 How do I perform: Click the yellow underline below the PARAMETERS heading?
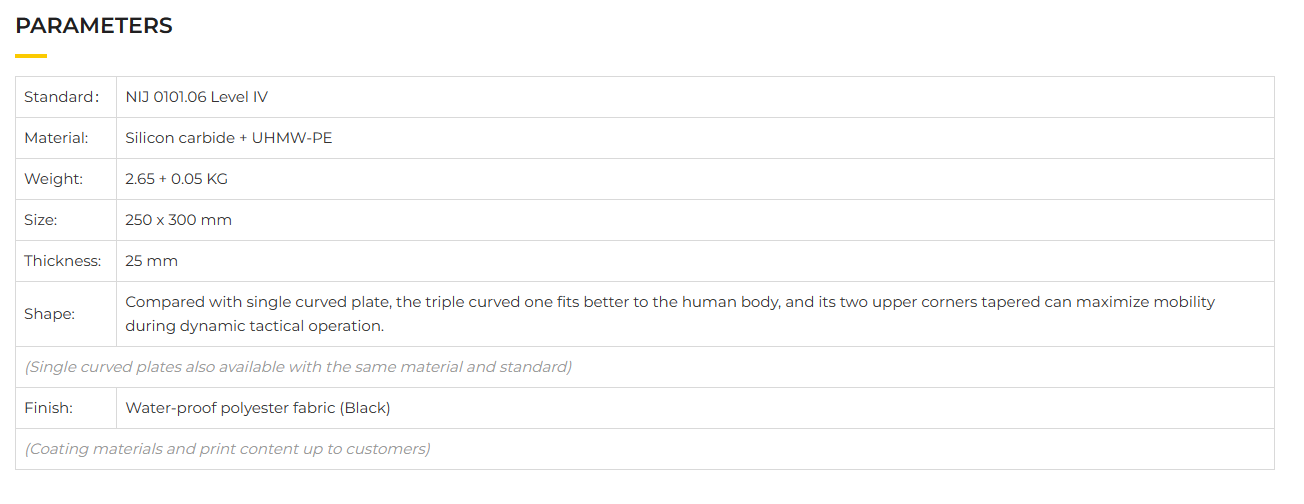coord(31,56)
